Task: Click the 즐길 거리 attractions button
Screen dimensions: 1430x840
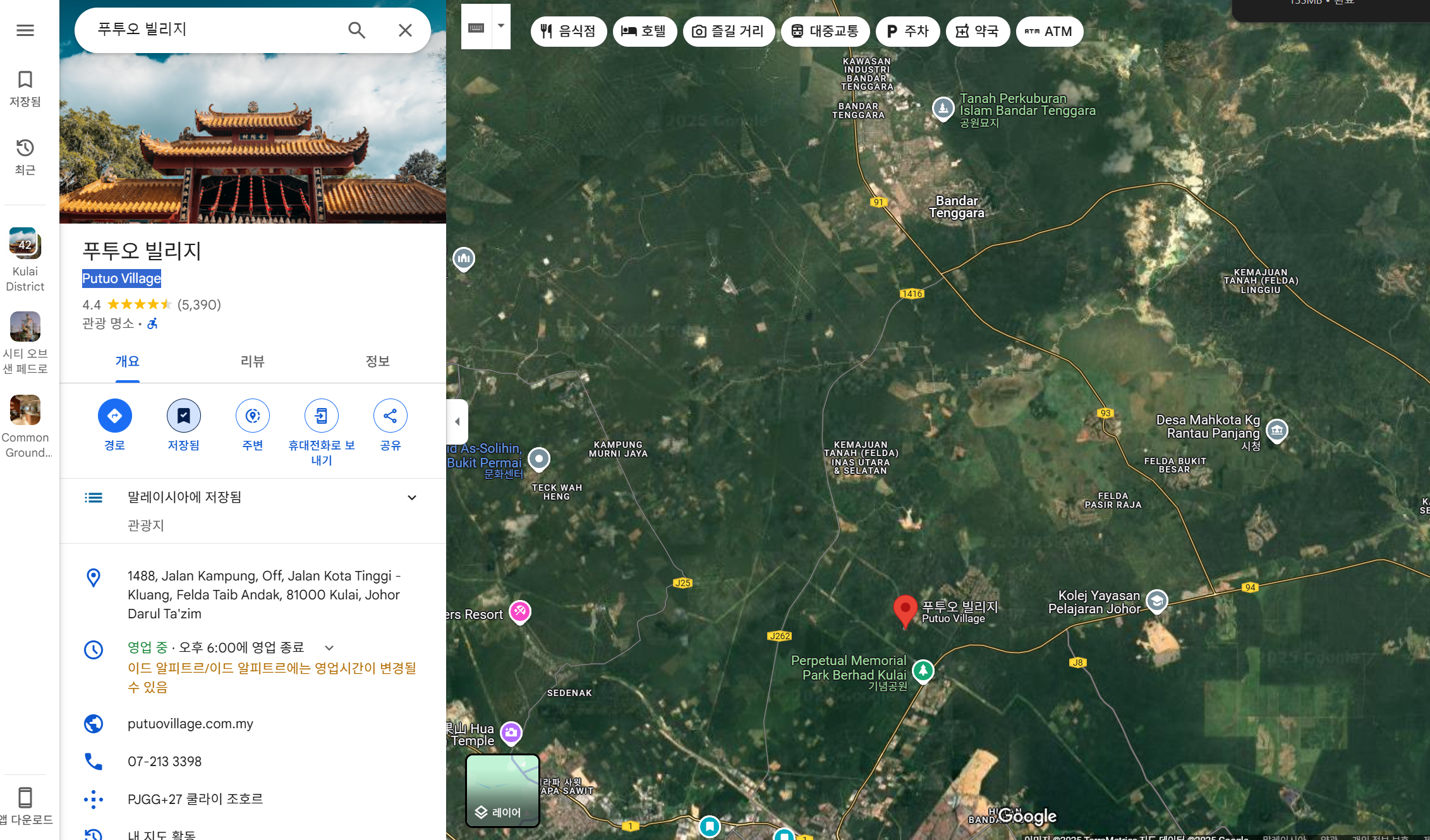Action: tap(729, 31)
